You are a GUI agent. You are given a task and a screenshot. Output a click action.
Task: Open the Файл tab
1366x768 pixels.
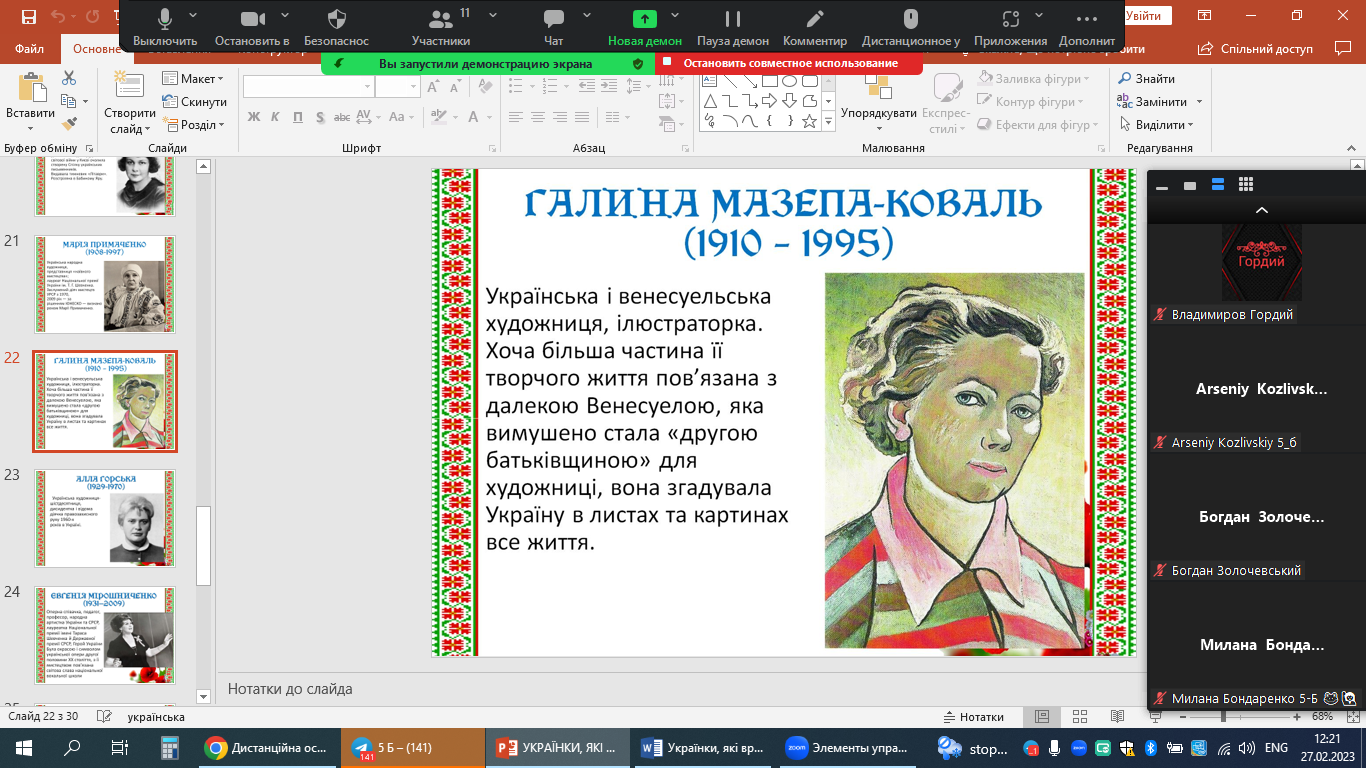pos(29,49)
